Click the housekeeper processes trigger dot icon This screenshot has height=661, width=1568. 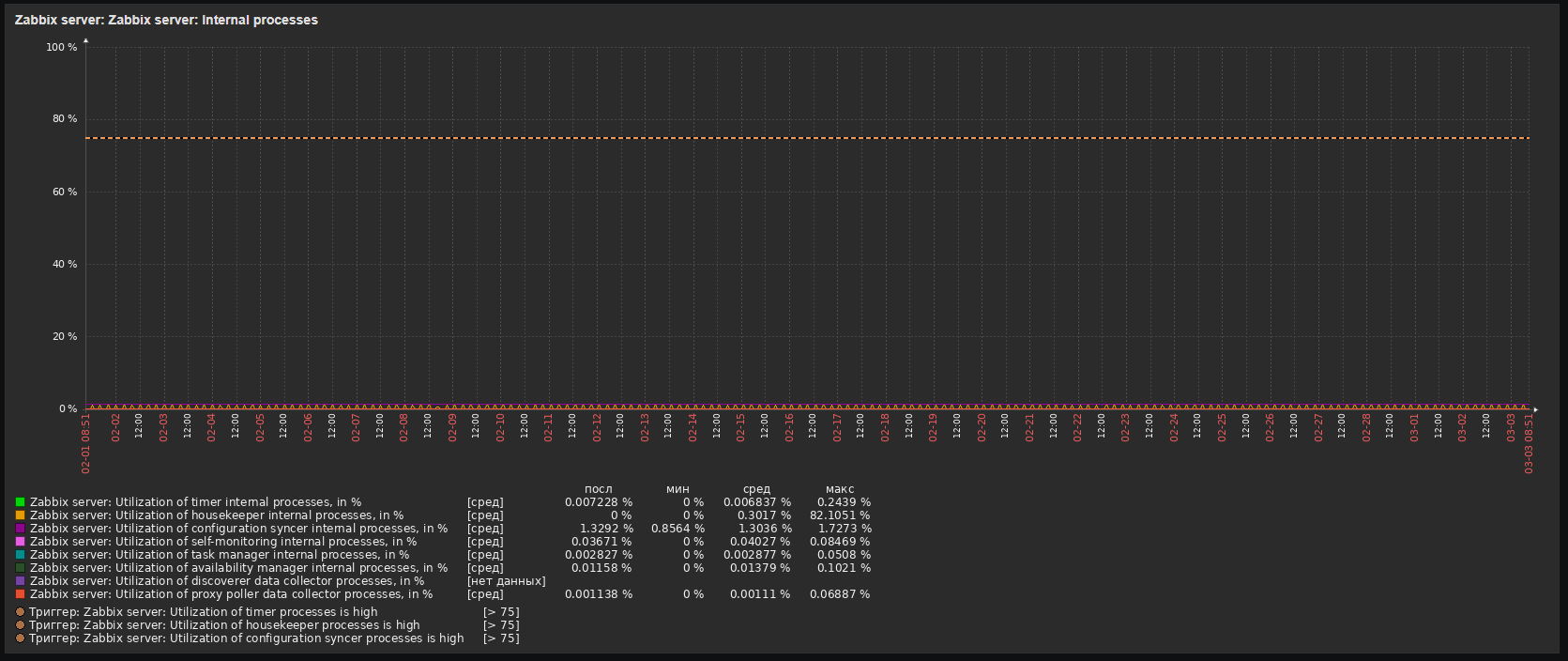pyautogui.click(x=20, y=625)
